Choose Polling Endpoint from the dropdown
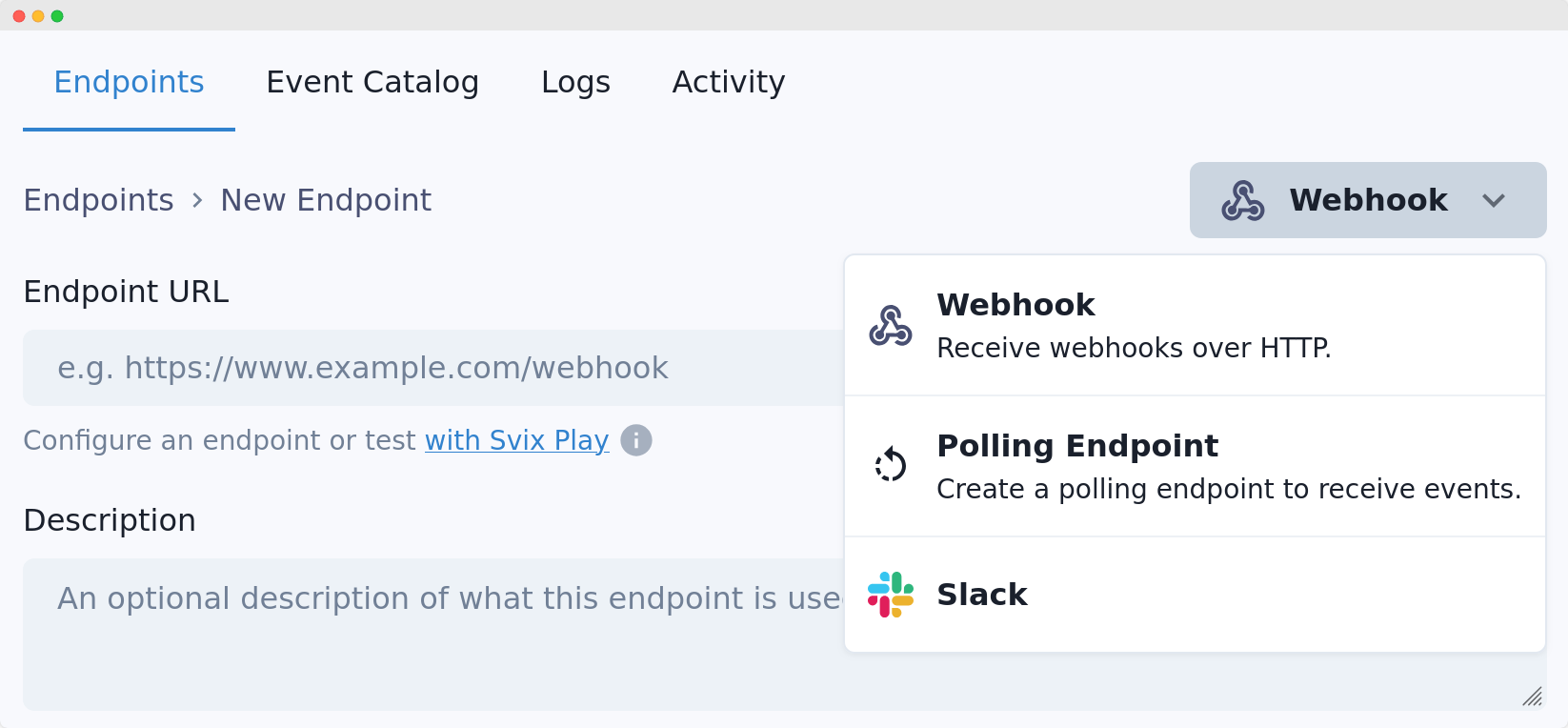 pos(1077,446)
